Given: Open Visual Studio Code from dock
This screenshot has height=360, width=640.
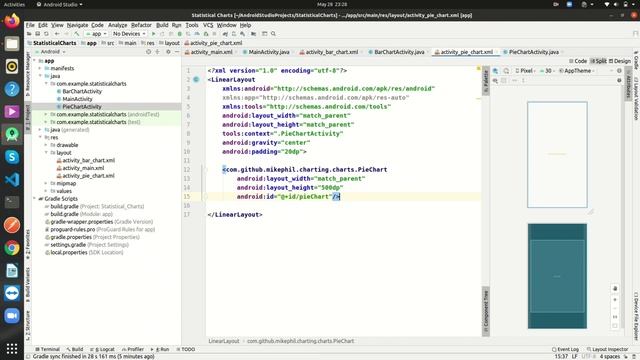Looking at the screenshot, I should point(12,180).
